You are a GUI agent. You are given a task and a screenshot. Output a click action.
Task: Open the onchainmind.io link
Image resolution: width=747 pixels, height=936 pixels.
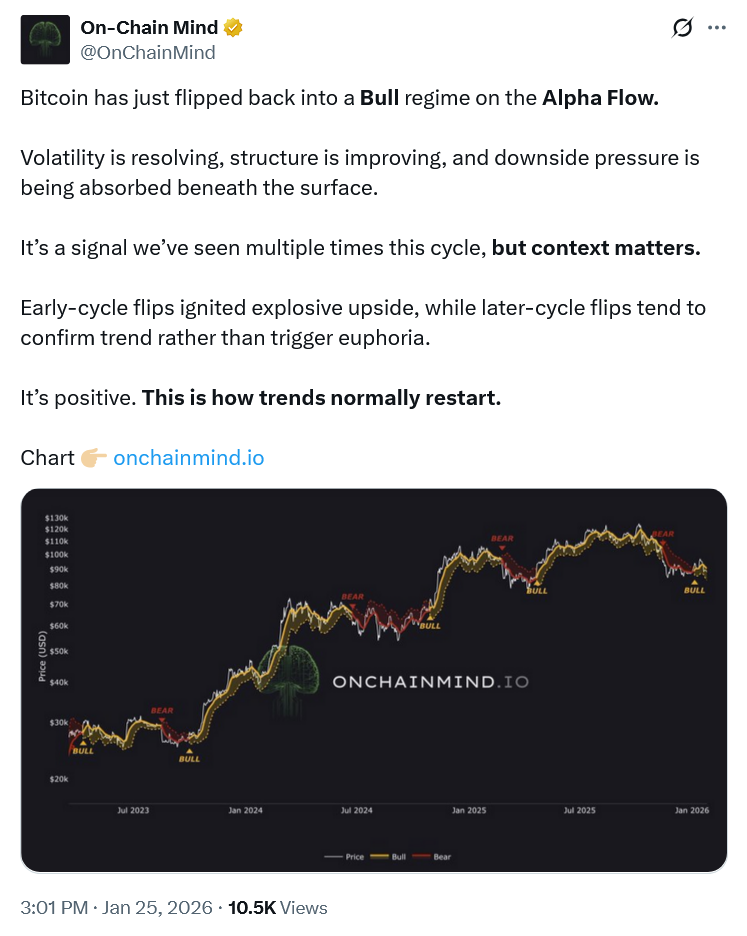click(x=189, y=458)
